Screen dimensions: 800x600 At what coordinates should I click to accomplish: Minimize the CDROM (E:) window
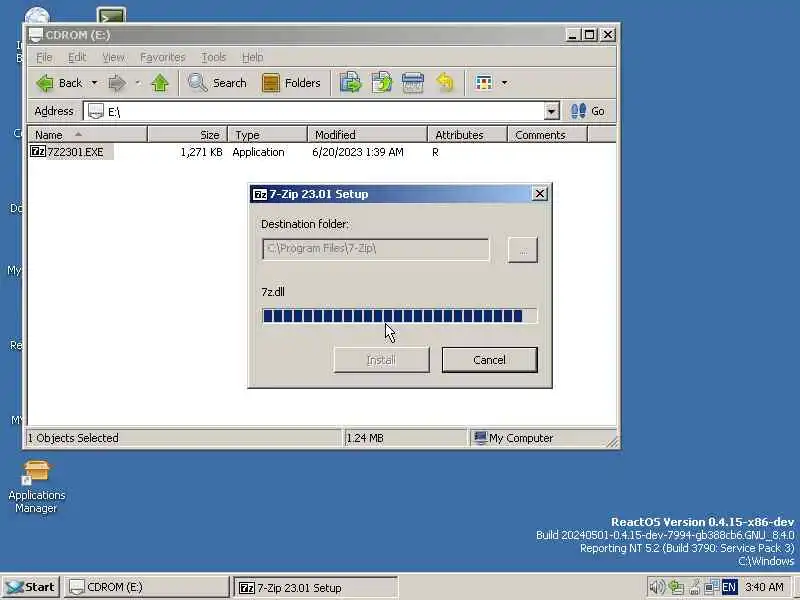pyautogui.click(x=572, y=35)
